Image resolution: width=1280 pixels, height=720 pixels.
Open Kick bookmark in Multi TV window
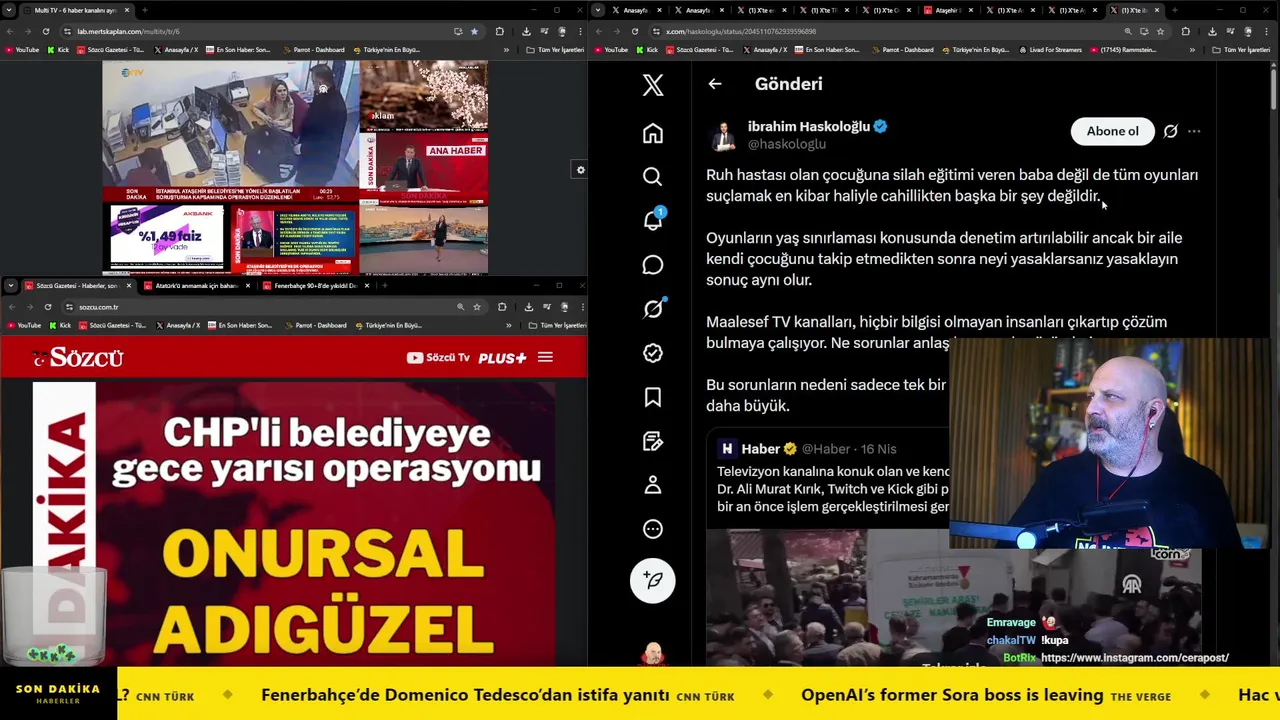59,49
